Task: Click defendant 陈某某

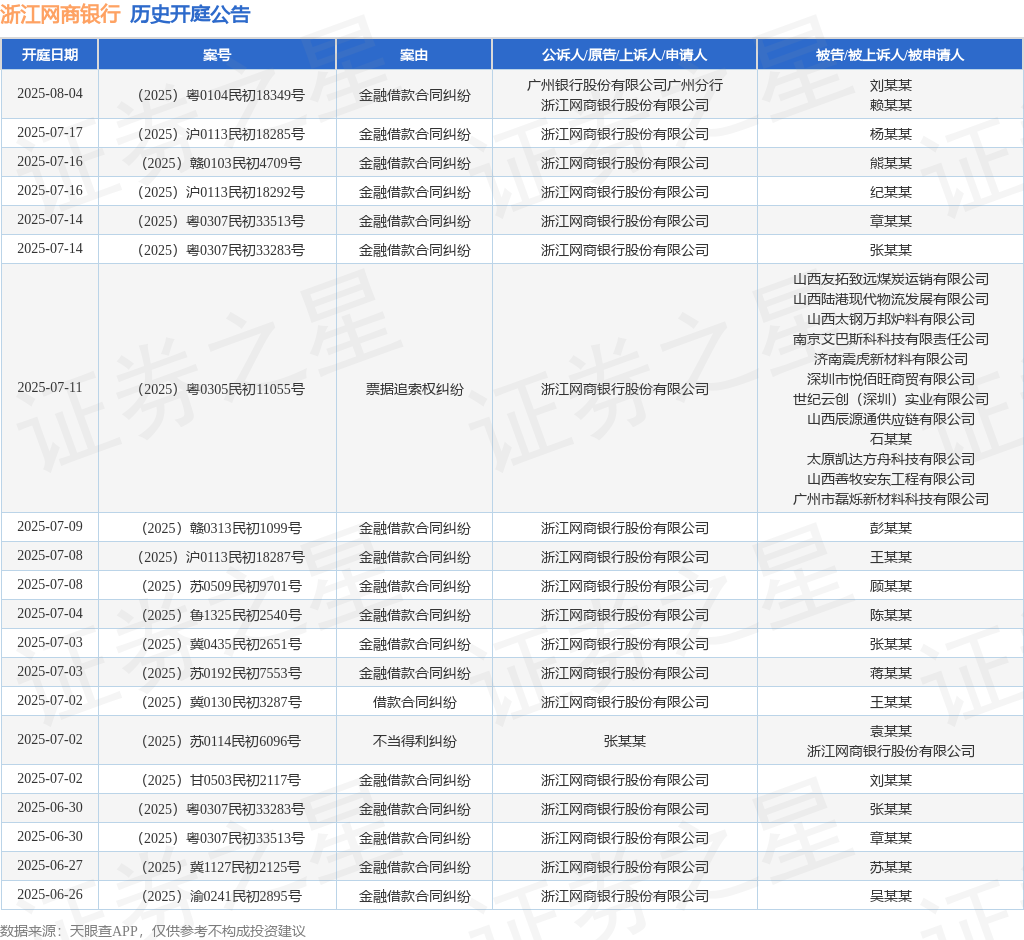Action: [x=890, y=615]
